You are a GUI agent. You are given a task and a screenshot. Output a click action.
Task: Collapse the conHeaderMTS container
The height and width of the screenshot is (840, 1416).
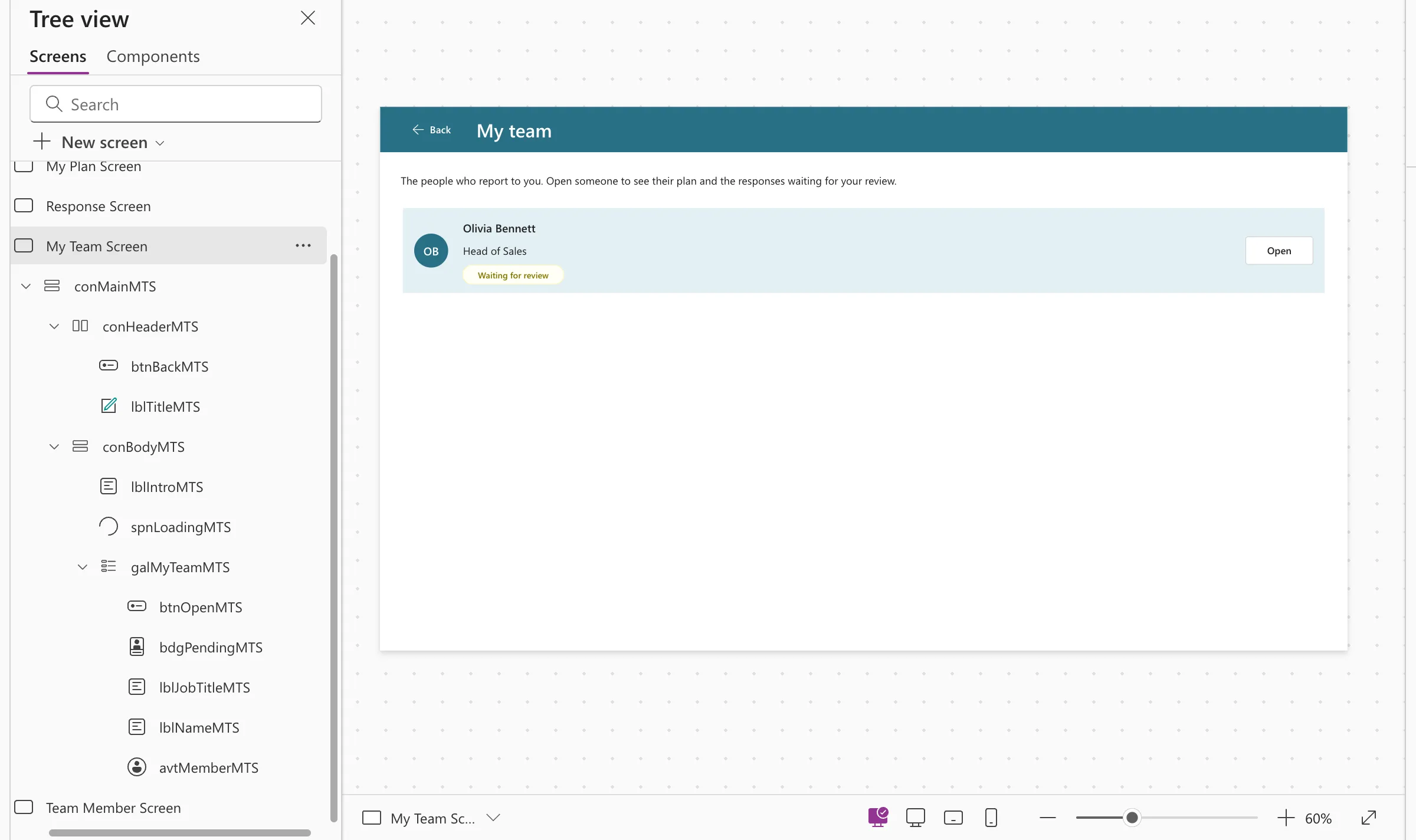coord(54,326)
